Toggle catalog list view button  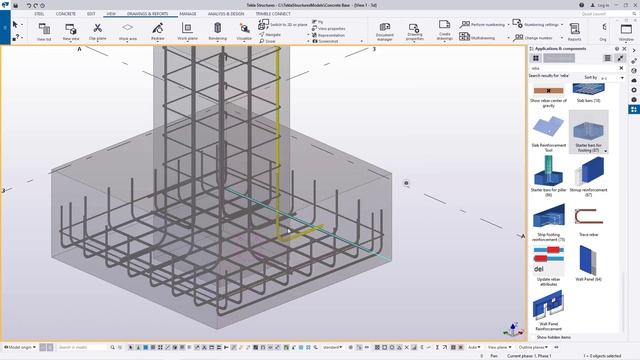tap(607, 58)
